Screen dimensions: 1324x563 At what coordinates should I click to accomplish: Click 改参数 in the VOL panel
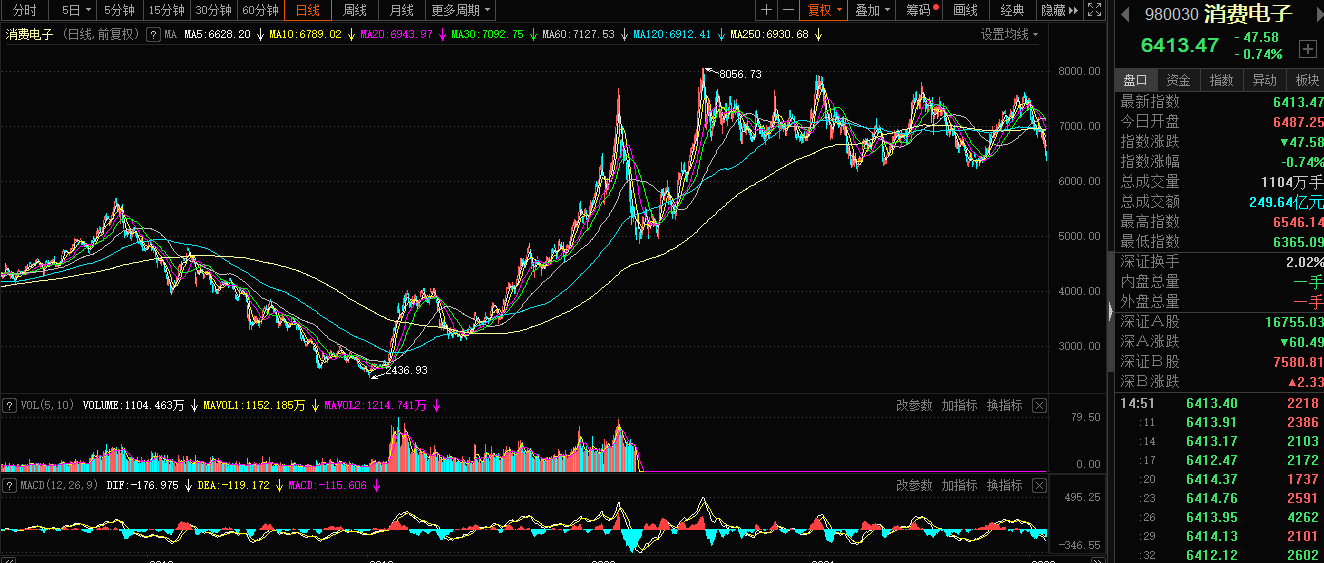coord(914,405)
